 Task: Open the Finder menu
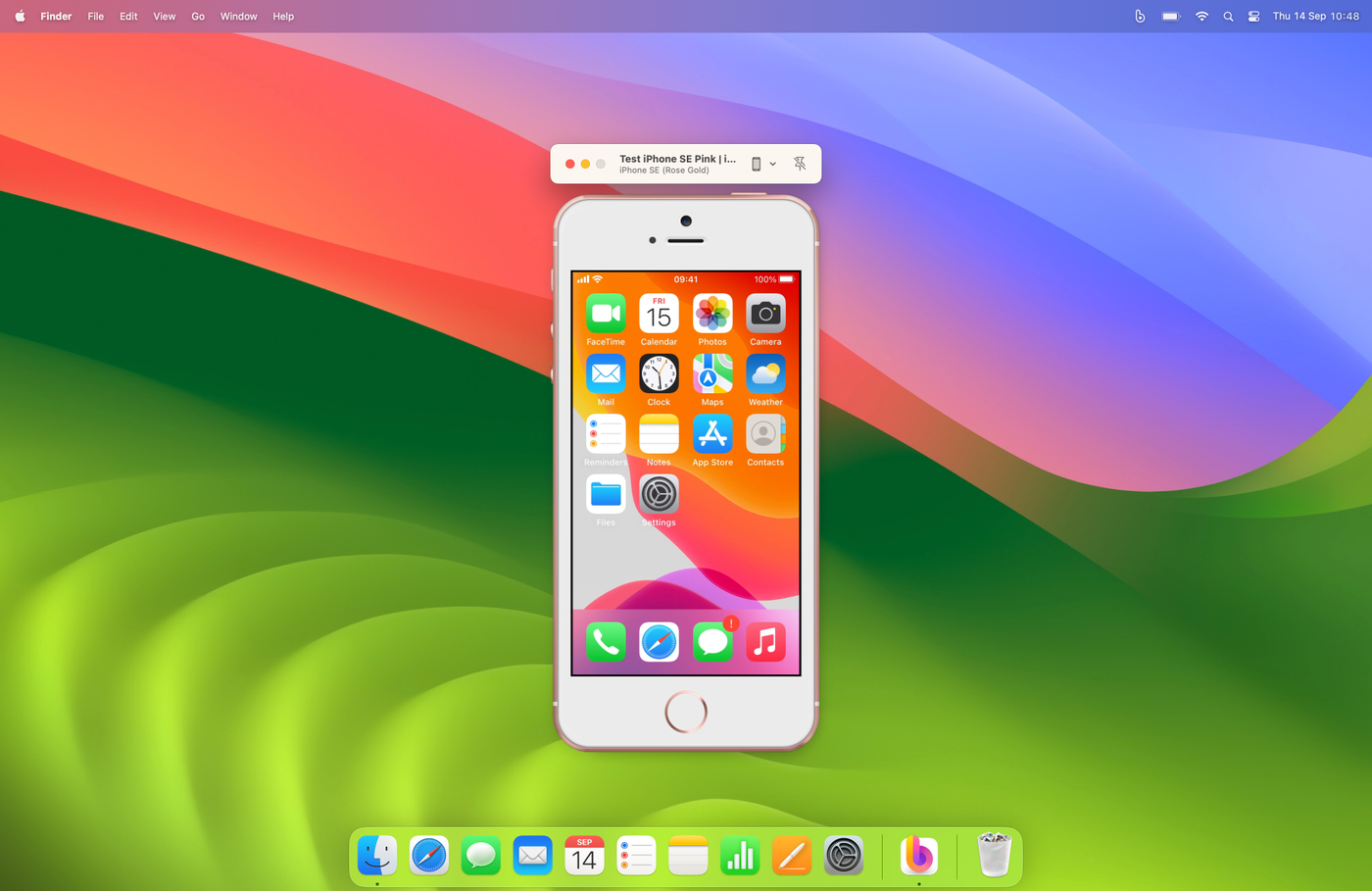click(x=56, y=16)
